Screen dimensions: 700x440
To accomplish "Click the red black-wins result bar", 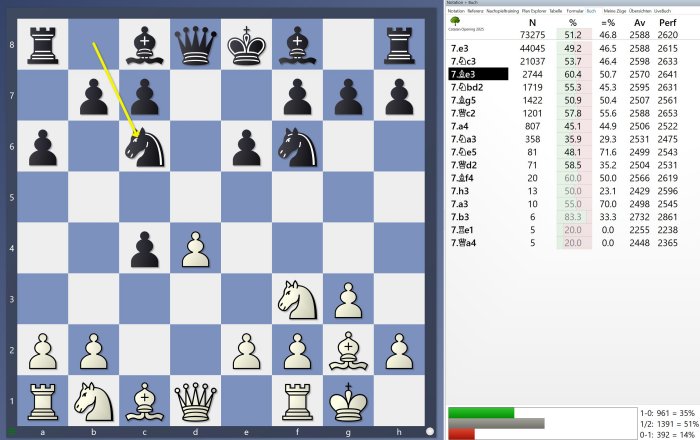I will tap(461, 434).
